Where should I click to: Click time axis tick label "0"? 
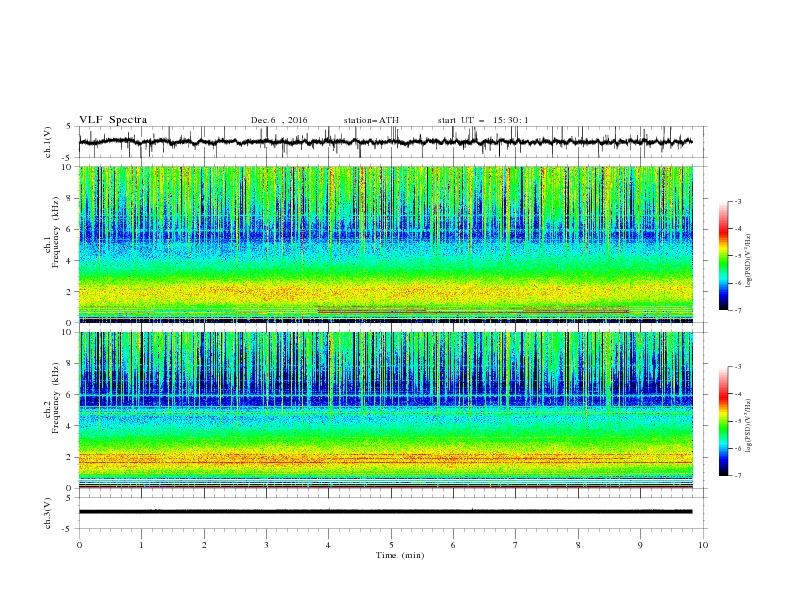[x=79, y=545]
